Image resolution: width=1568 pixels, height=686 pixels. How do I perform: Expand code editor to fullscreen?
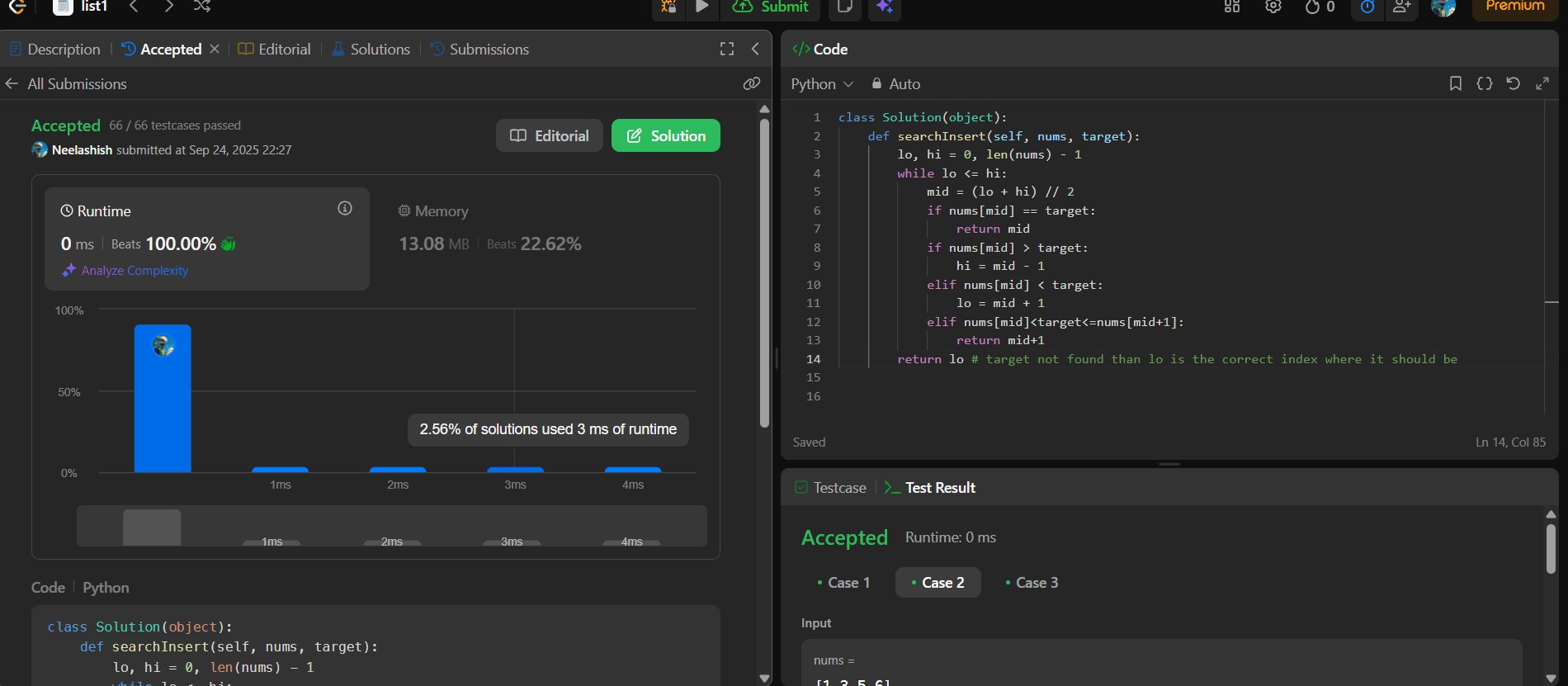(1542, 83)
